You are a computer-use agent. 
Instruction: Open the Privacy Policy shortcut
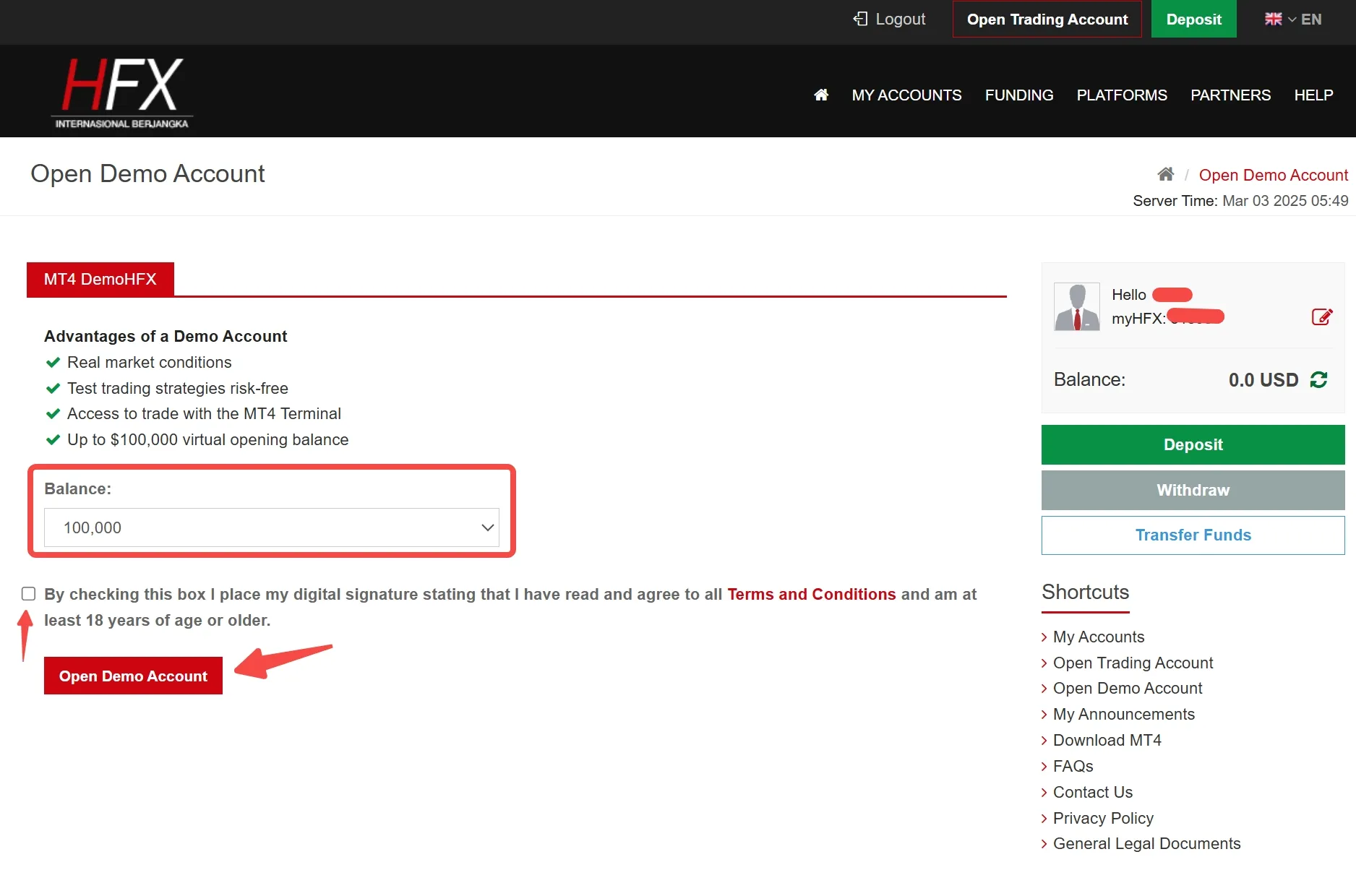pos(1103,818)
